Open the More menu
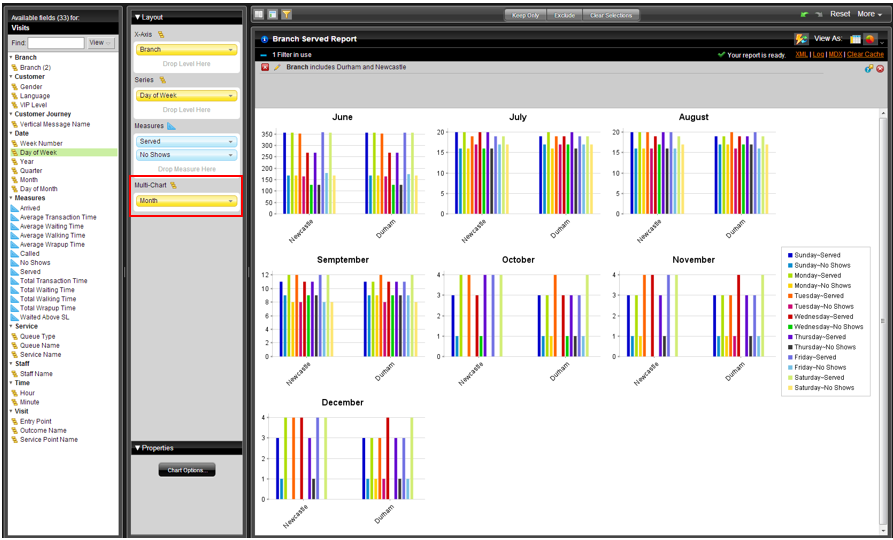The image size is (893, 540). [869, 15]
